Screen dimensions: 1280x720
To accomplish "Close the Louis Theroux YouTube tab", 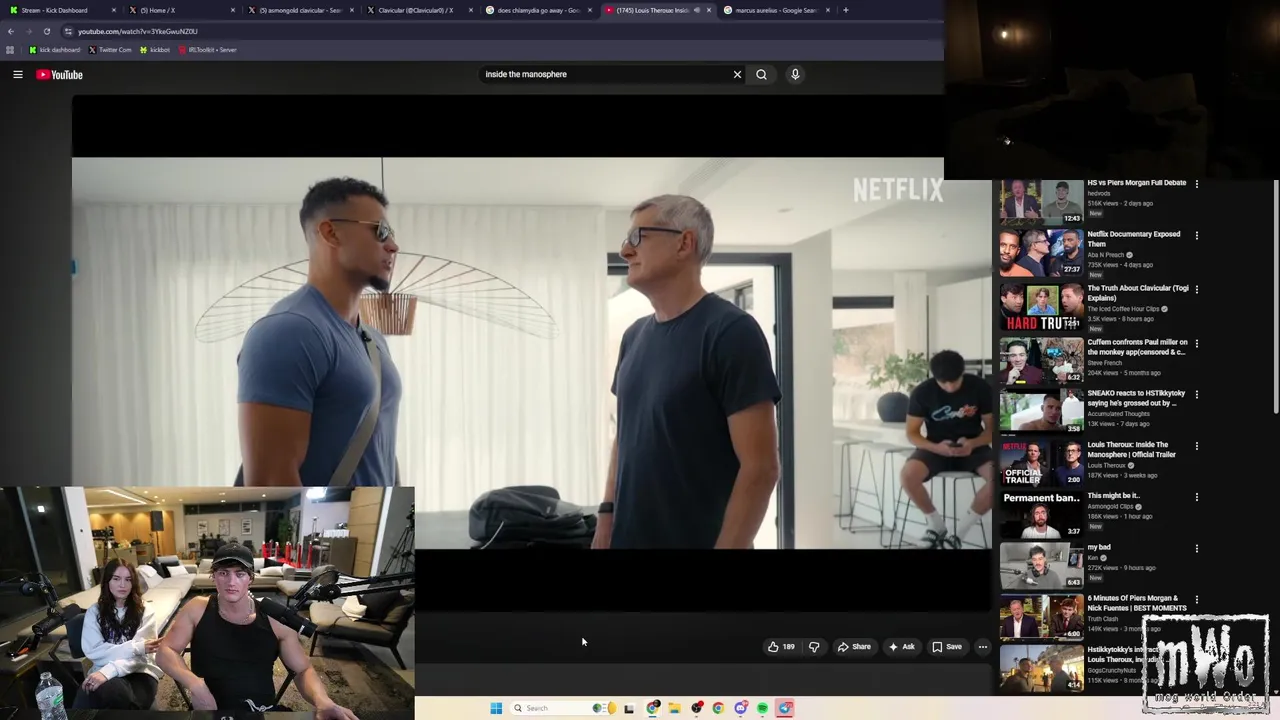I will pyautogui.click(x=709, y=10).
